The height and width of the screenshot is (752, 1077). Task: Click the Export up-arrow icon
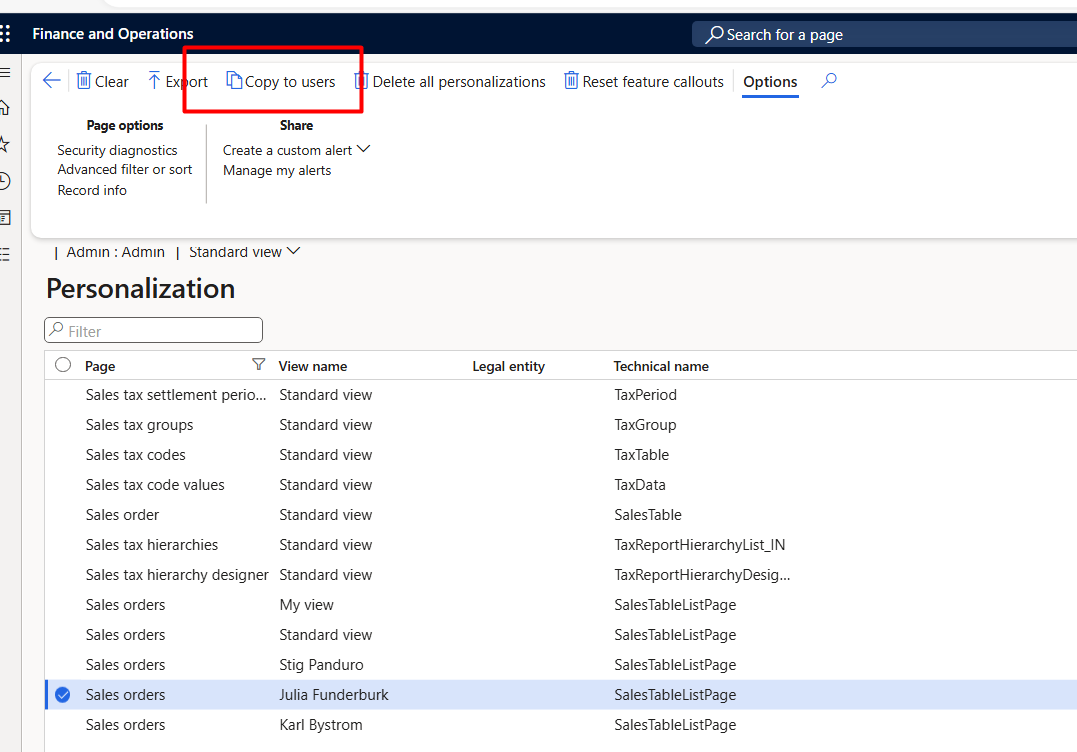pyautogui.click(x=154, y=81)
